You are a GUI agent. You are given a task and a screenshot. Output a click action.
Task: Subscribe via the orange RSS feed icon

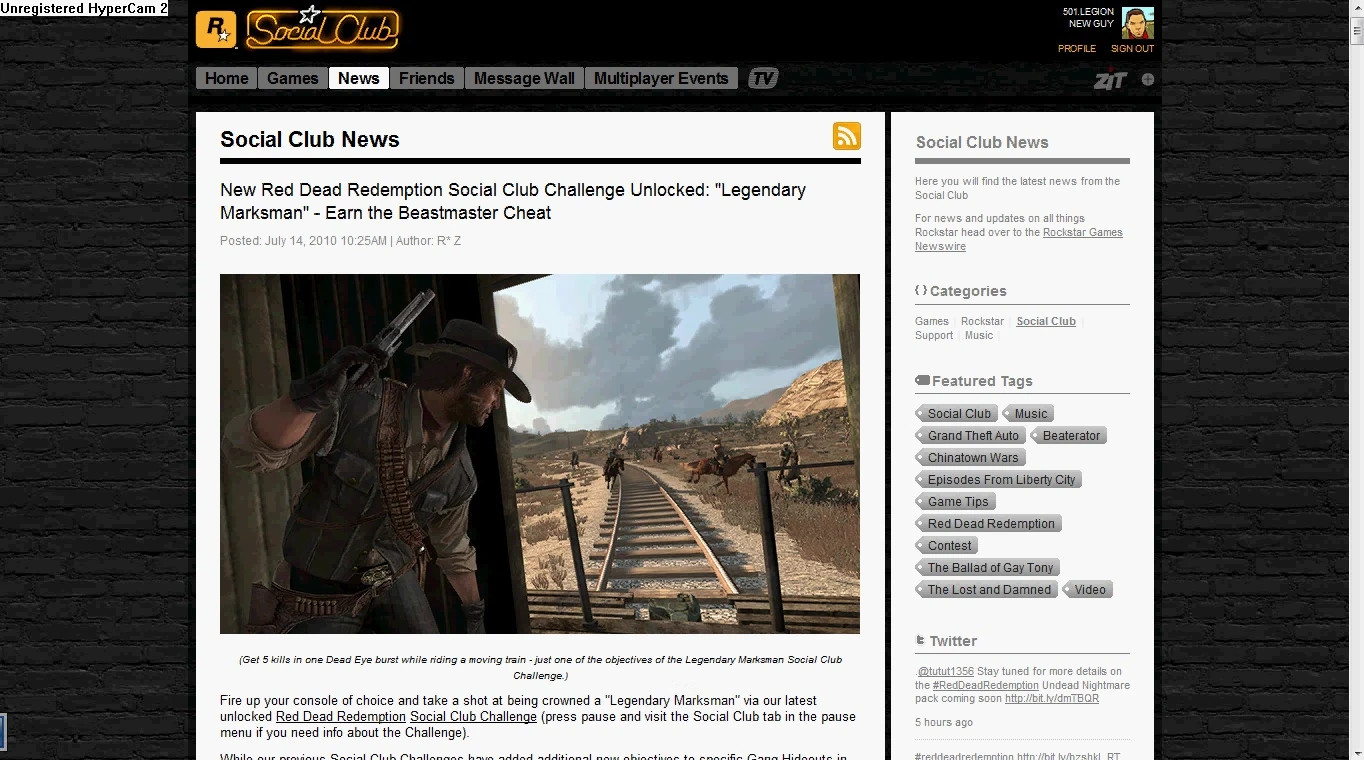pos(847,136)
